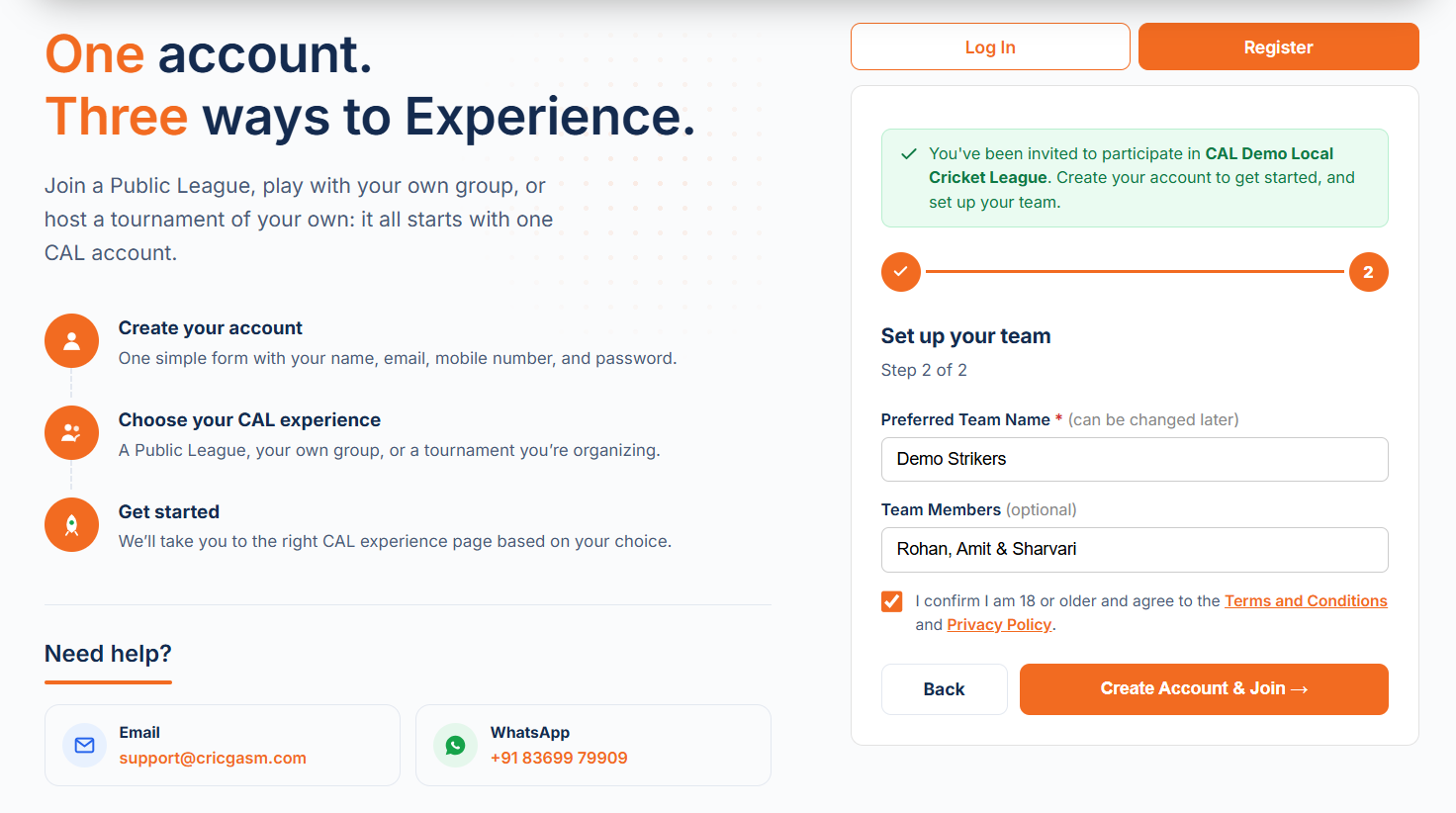The image size is (1456, 813).
Task: Switch to the Register tab
Action: coord(1279,46)
